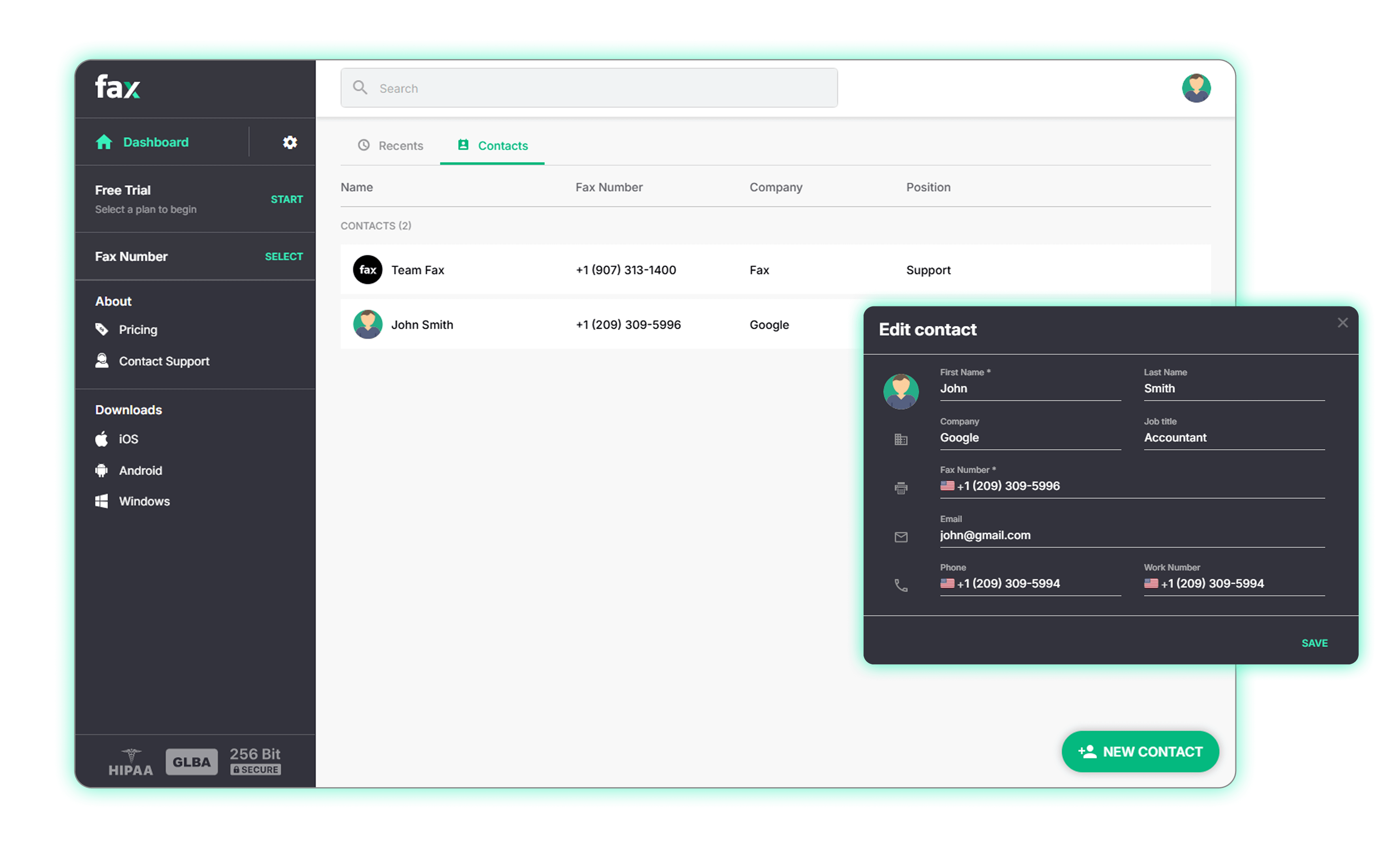This screenshot has width=1400, height=850.
Task: Open Fax Number country flag selector
Action: point(947,486)
